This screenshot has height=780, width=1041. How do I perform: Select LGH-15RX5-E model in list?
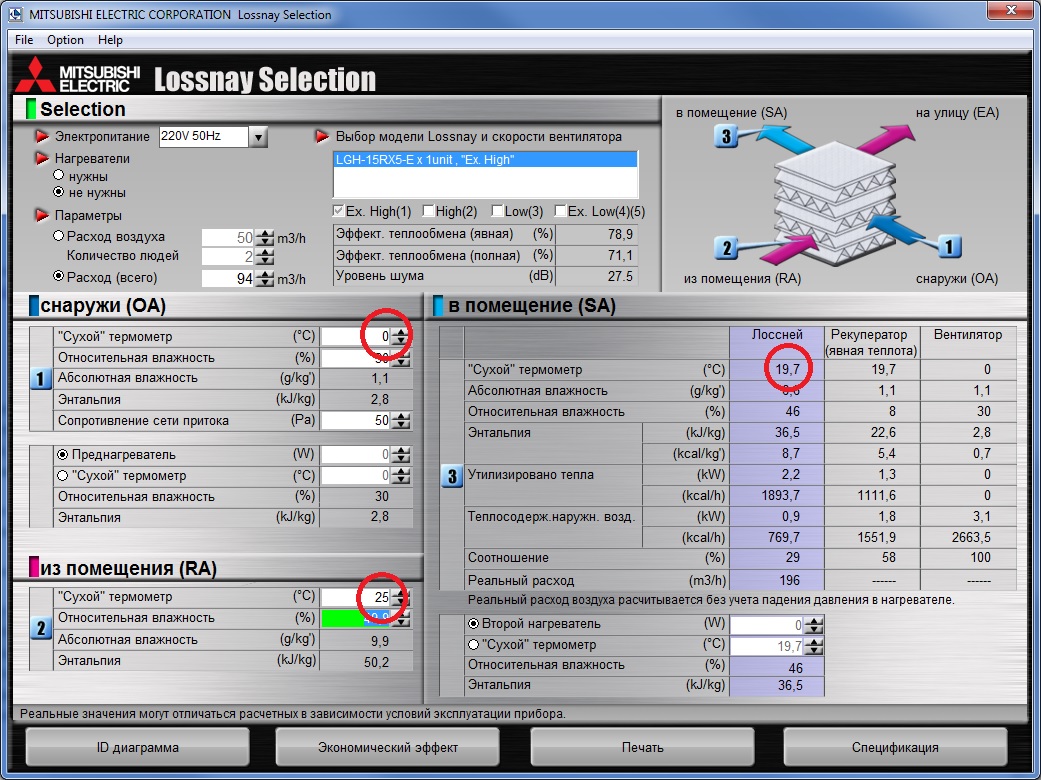click(485, 159)
